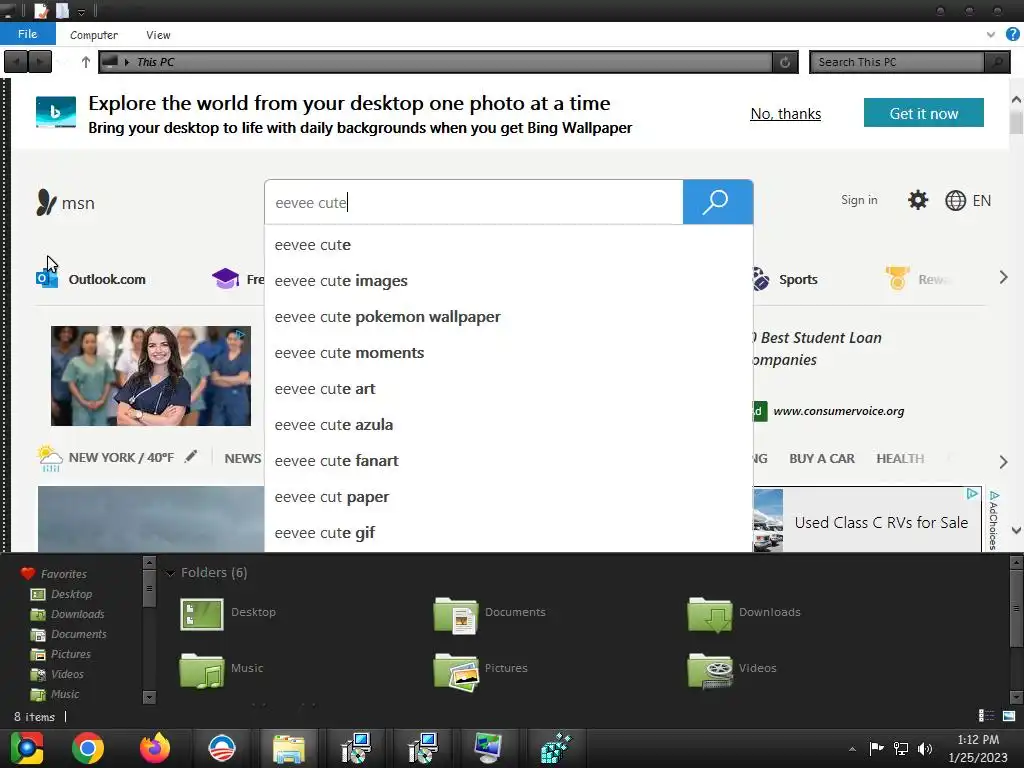1024x768 pixels.
Task: Open the View ribbon tab
Action: [158, 35]
